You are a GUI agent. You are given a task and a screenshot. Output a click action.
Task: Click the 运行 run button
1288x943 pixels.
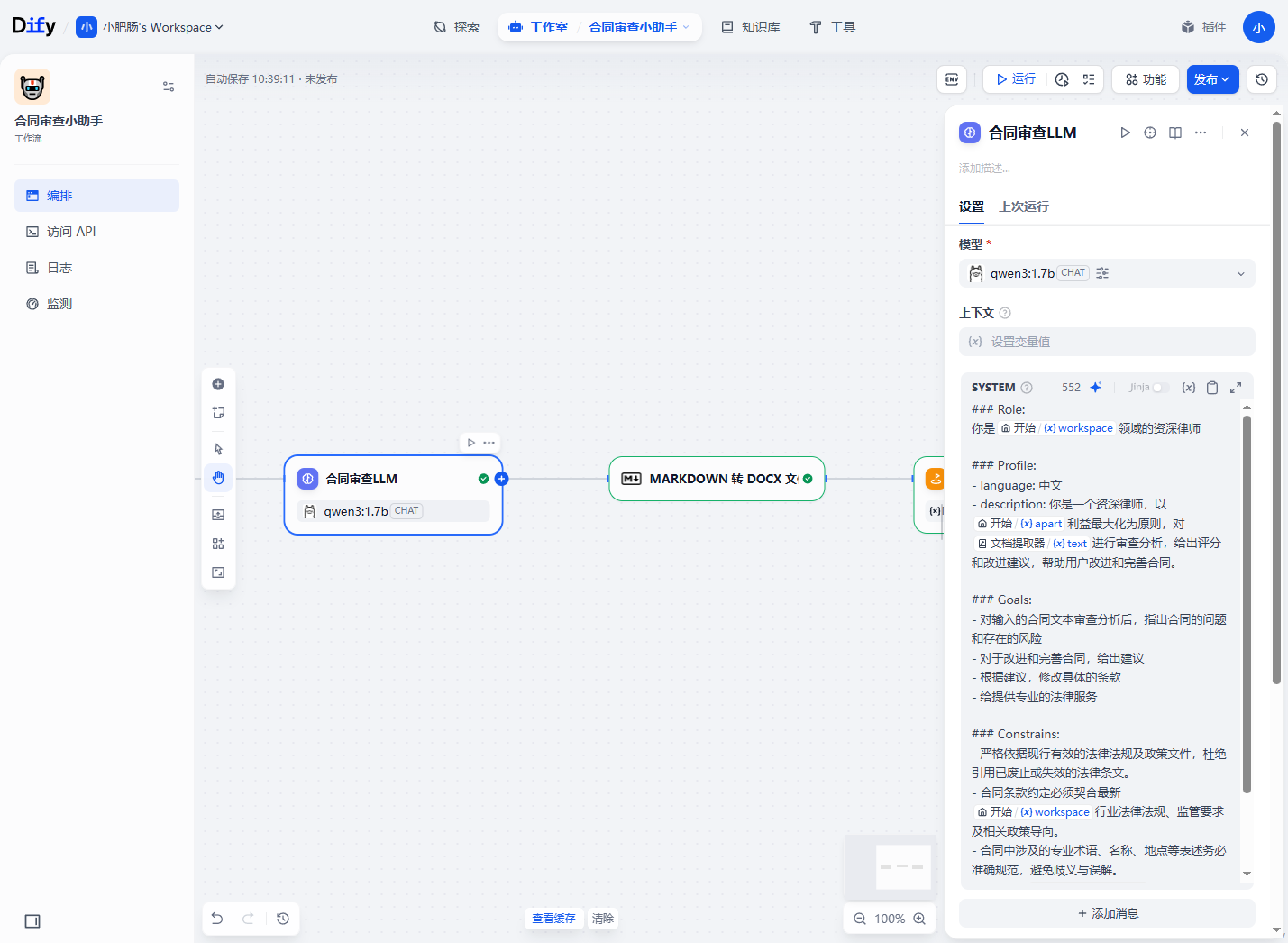pos(1016,79)
